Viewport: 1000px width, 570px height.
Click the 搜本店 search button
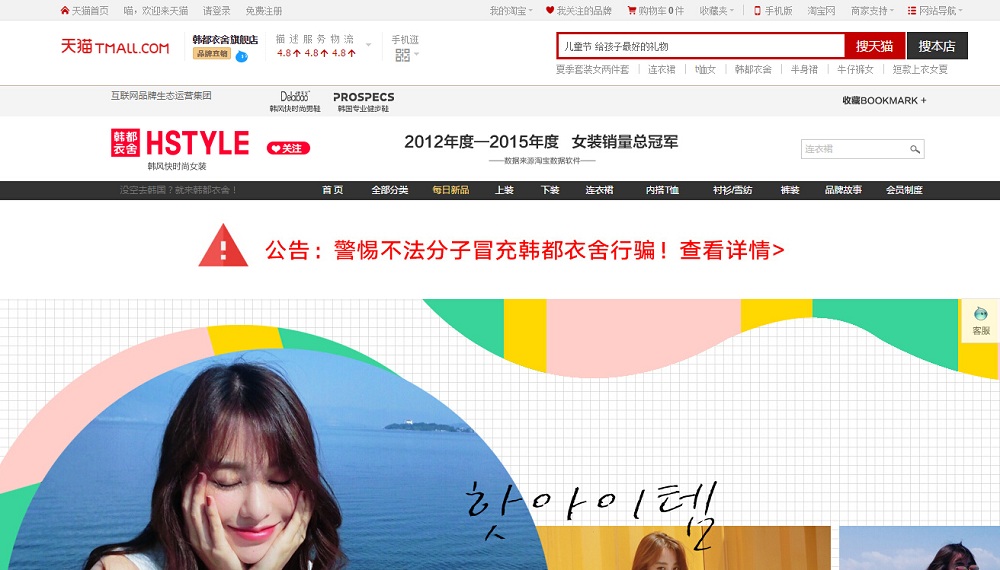(937, 46)
